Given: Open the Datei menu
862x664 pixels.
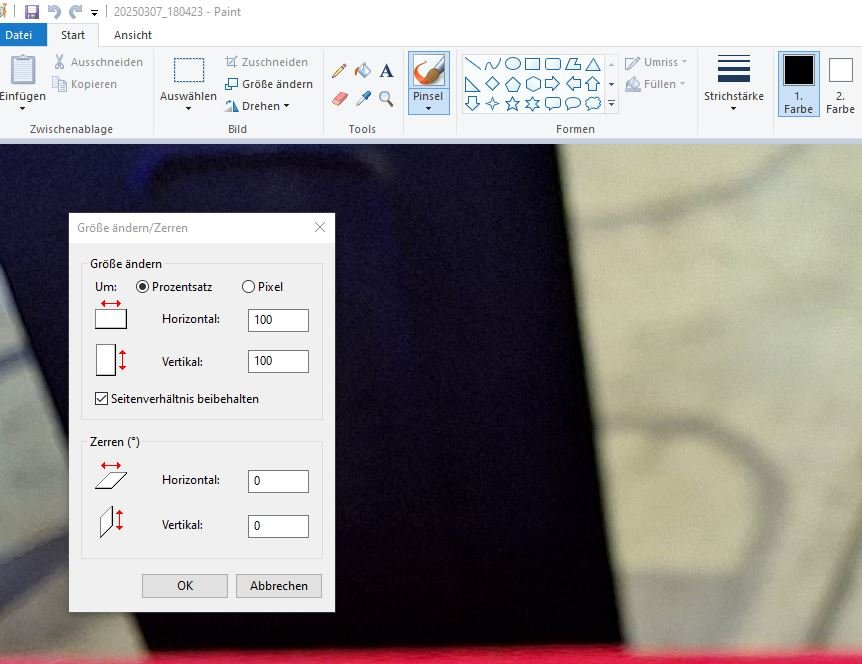Looking at the screenshot, I should [x=19, y=35].
